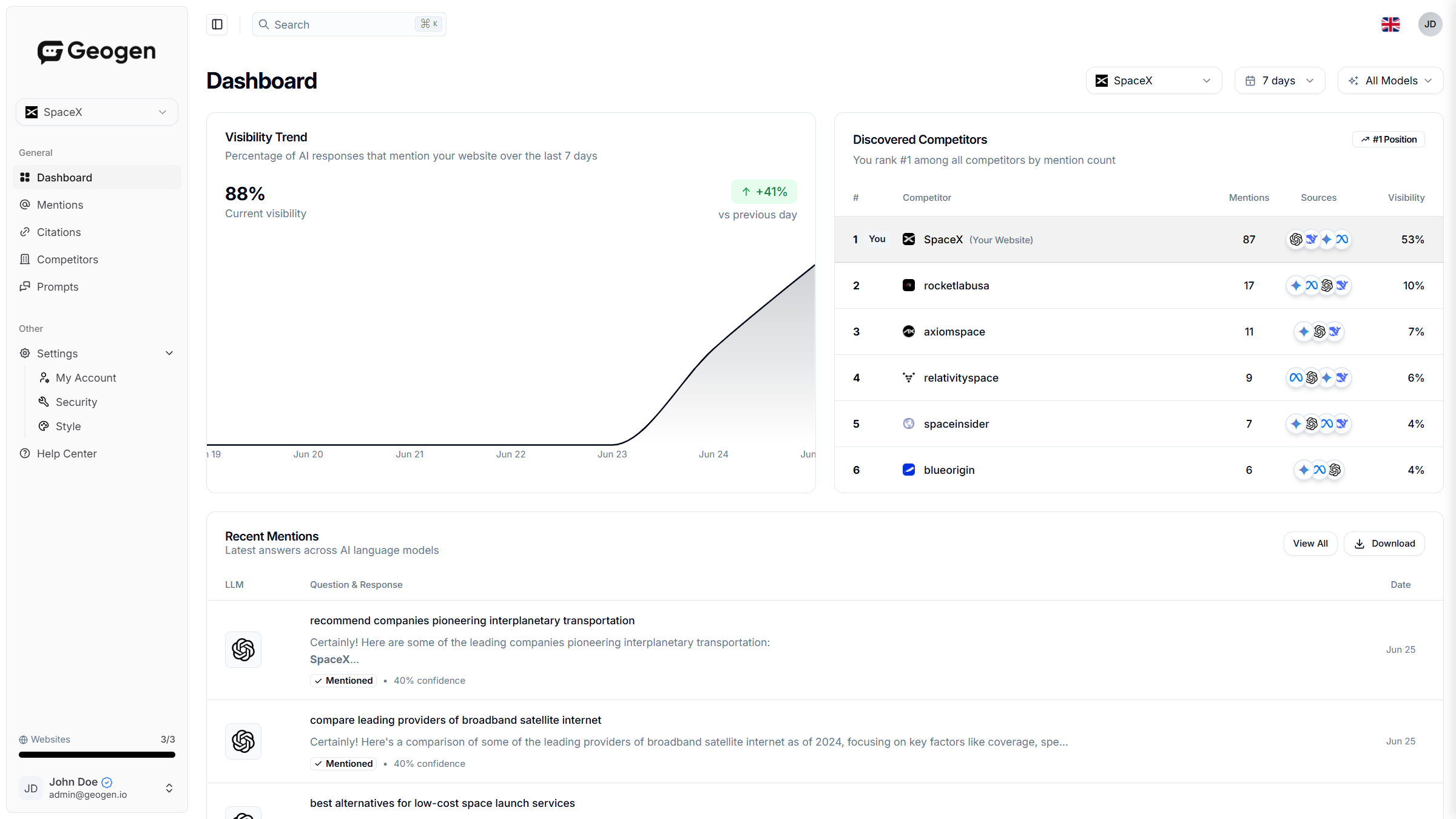Open the Competitors page
Image resolution: width=1456 pixels, height=819 pixels.
tap(97, 259)
